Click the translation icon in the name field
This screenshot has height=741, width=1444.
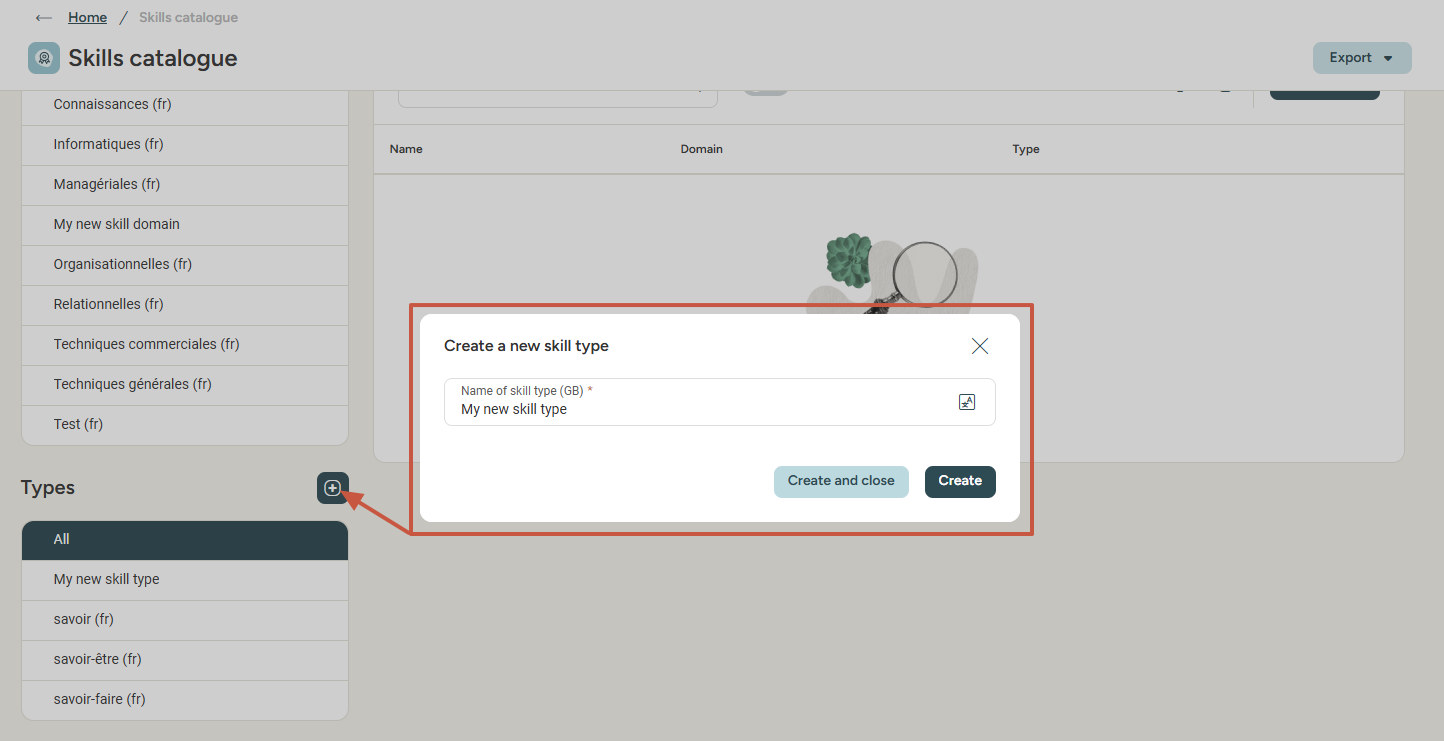[966, 402]
